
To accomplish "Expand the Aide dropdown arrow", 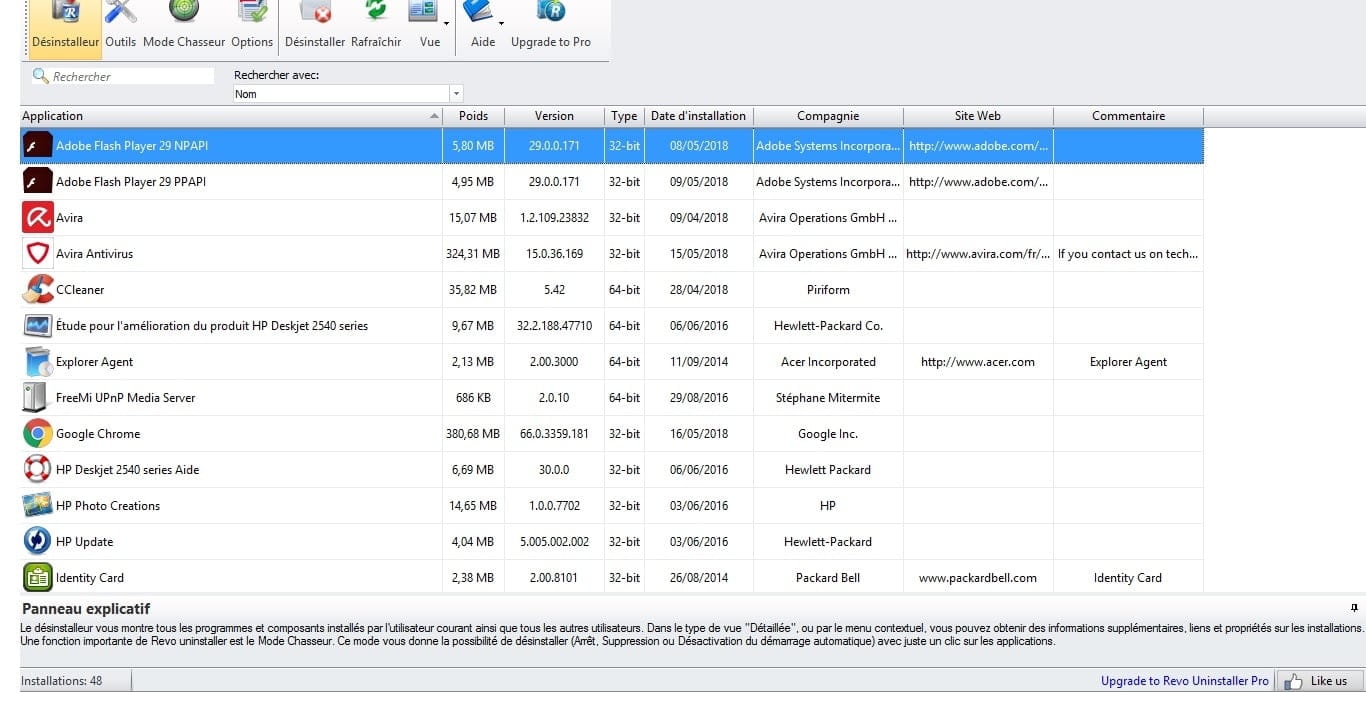I will click(x=501, y=22).
